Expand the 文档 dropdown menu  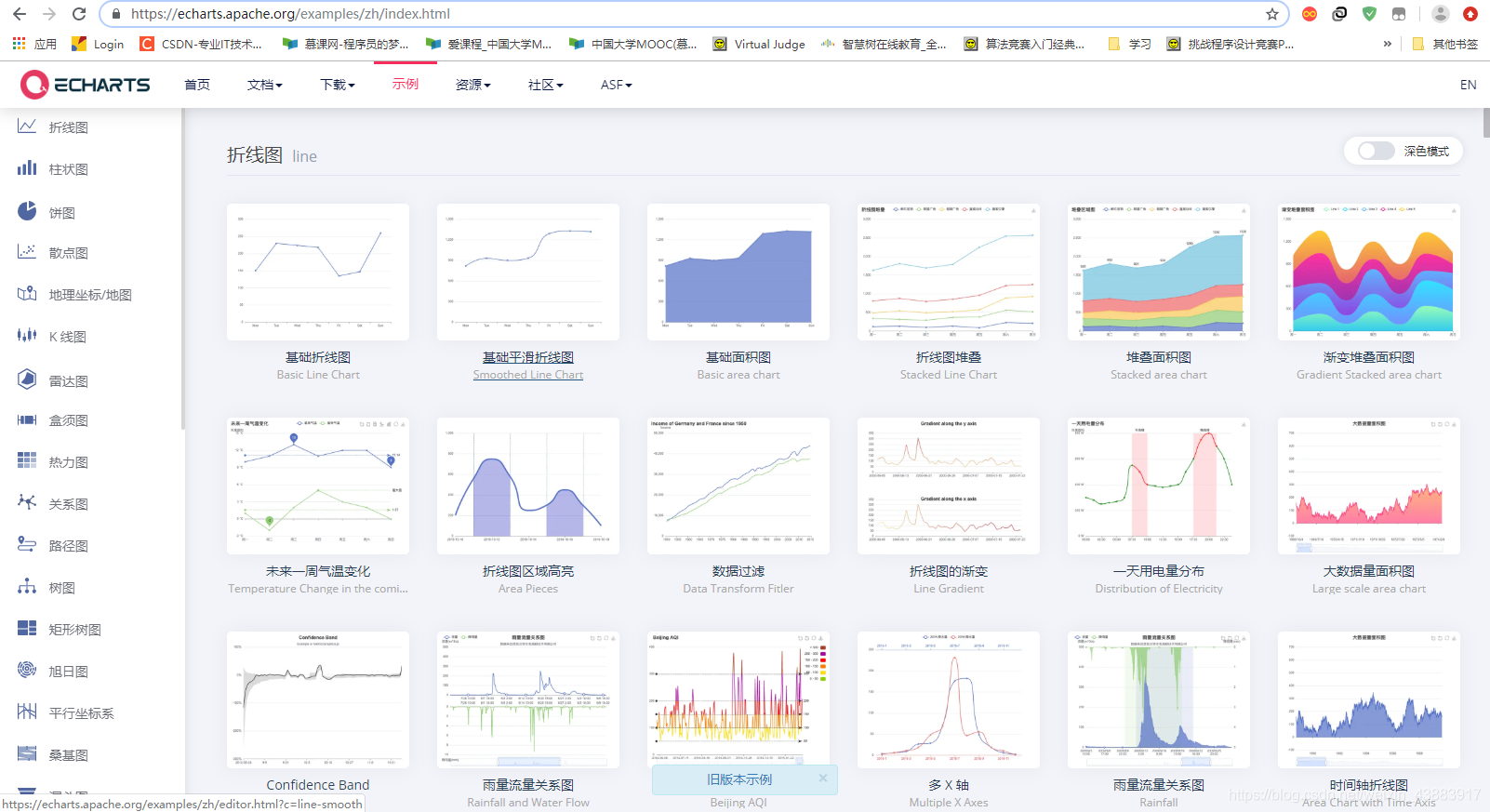tap(264, 85)
